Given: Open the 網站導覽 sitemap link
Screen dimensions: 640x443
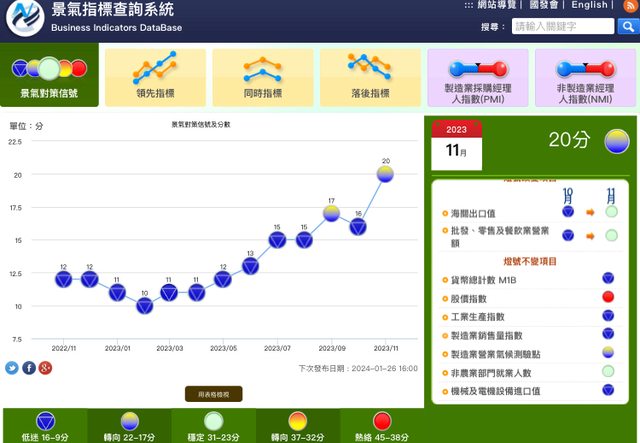Looking at the screenshot, I should pyautogui.click(x=497, y=6).
